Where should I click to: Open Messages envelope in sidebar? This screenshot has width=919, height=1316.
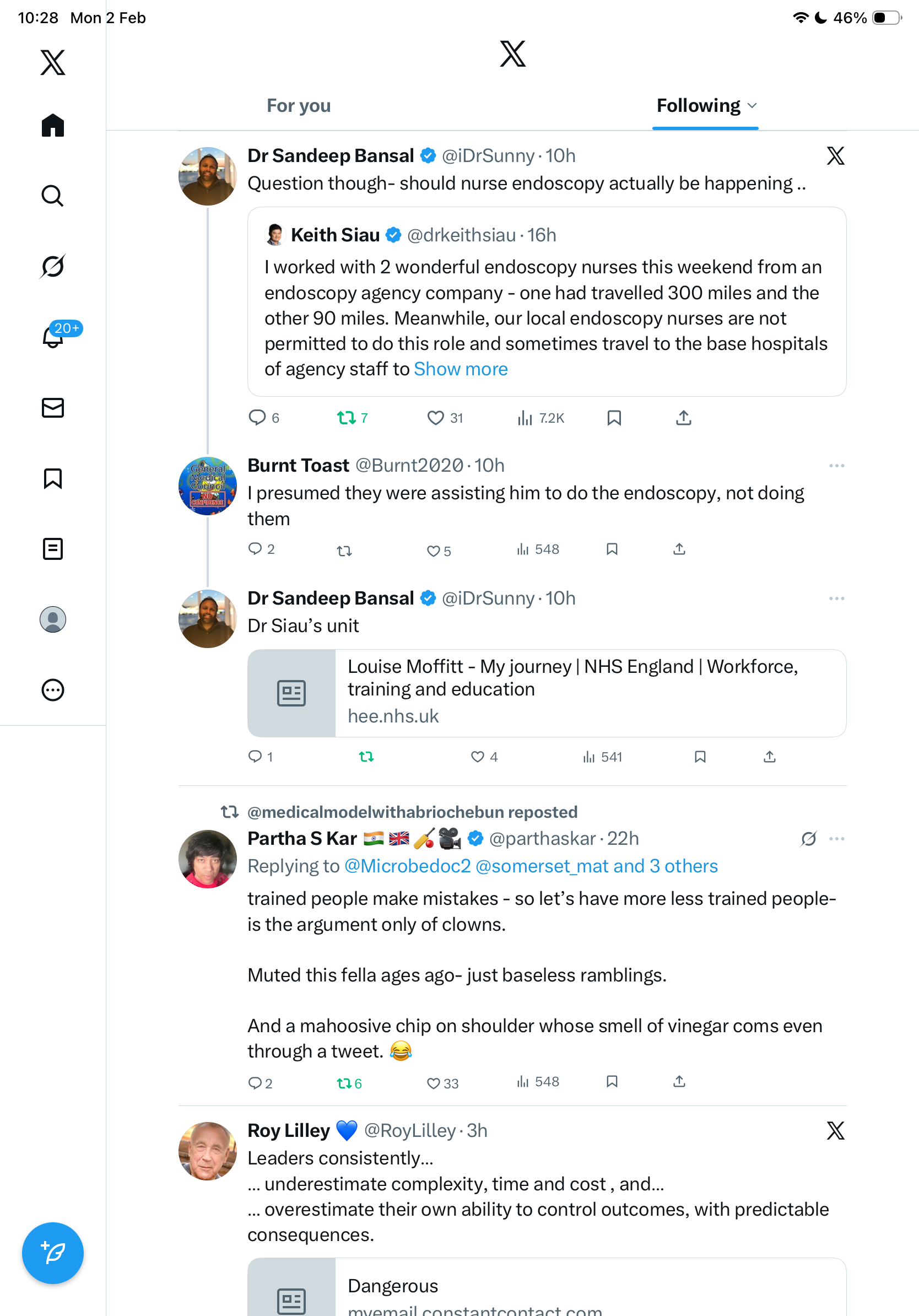(53, 407)
